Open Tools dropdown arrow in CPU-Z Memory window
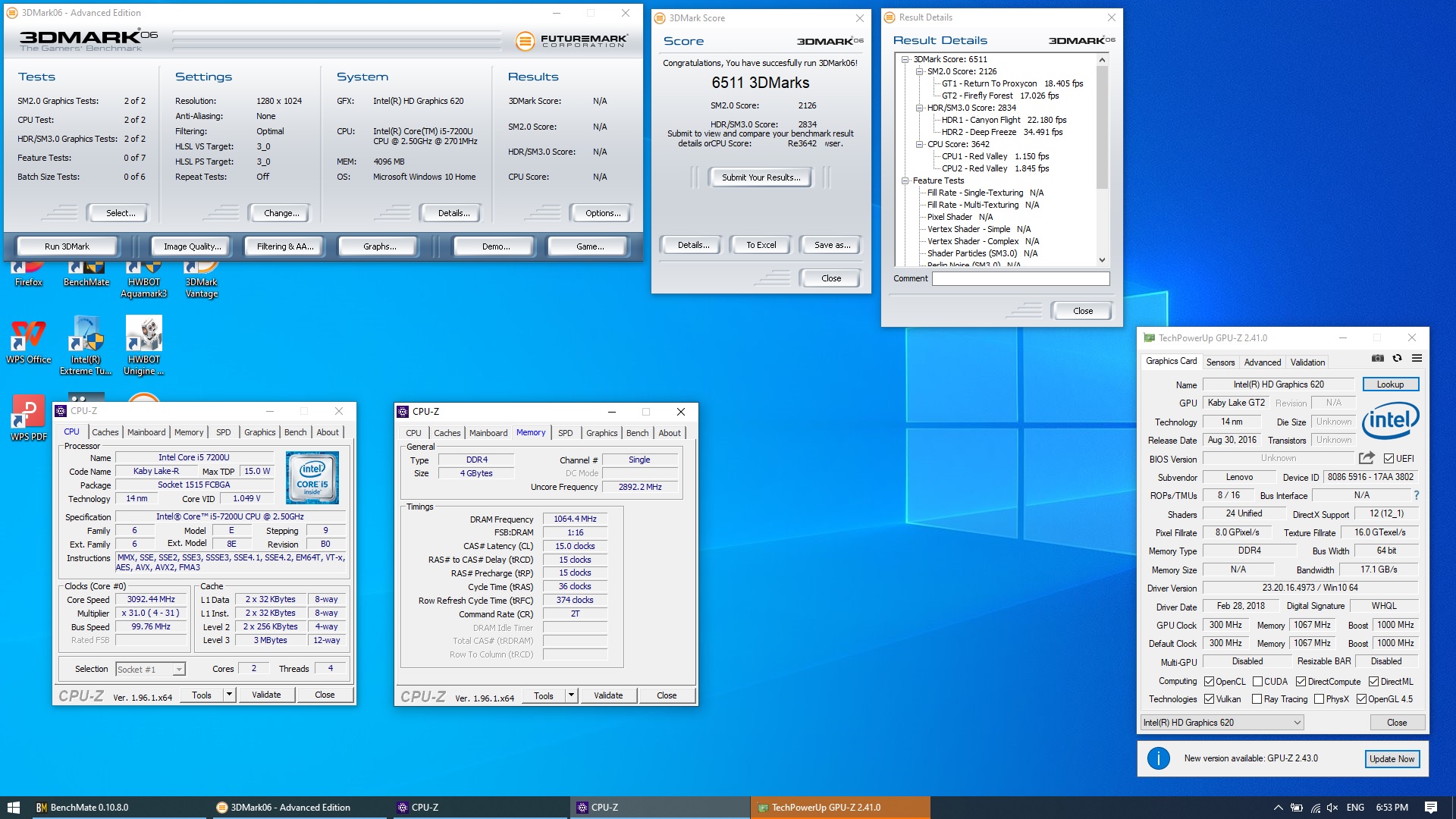1456x819 pixels. click(571, 695)
